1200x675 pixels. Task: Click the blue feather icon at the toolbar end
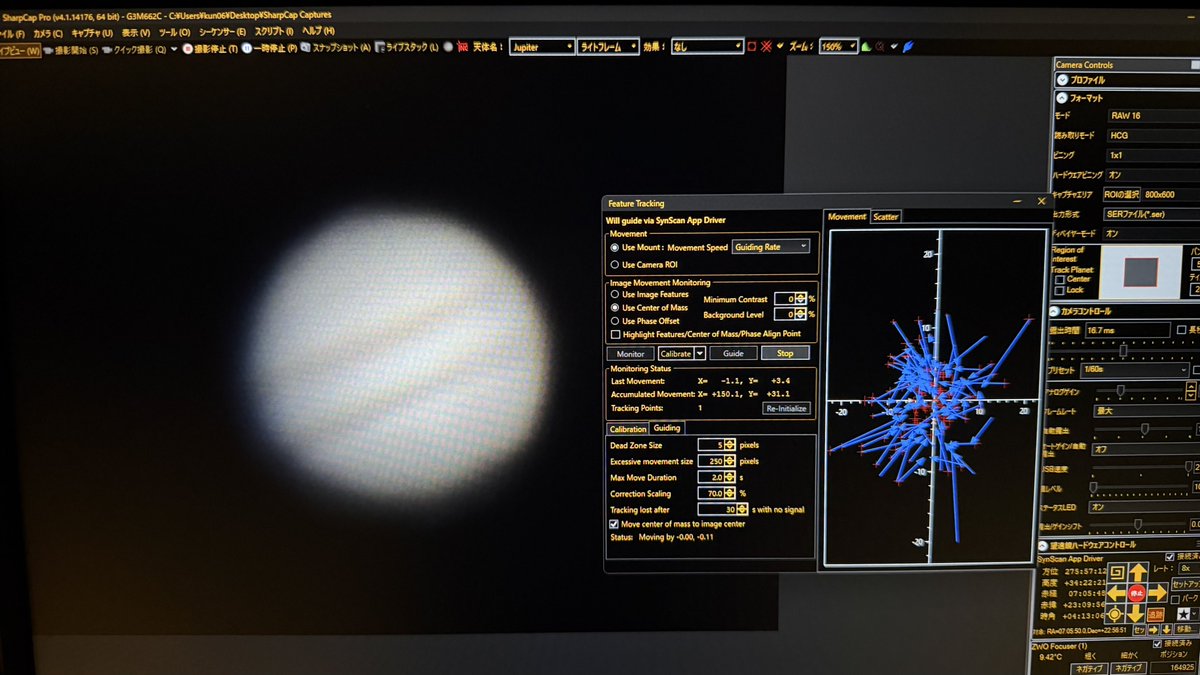tap(909, 47)
